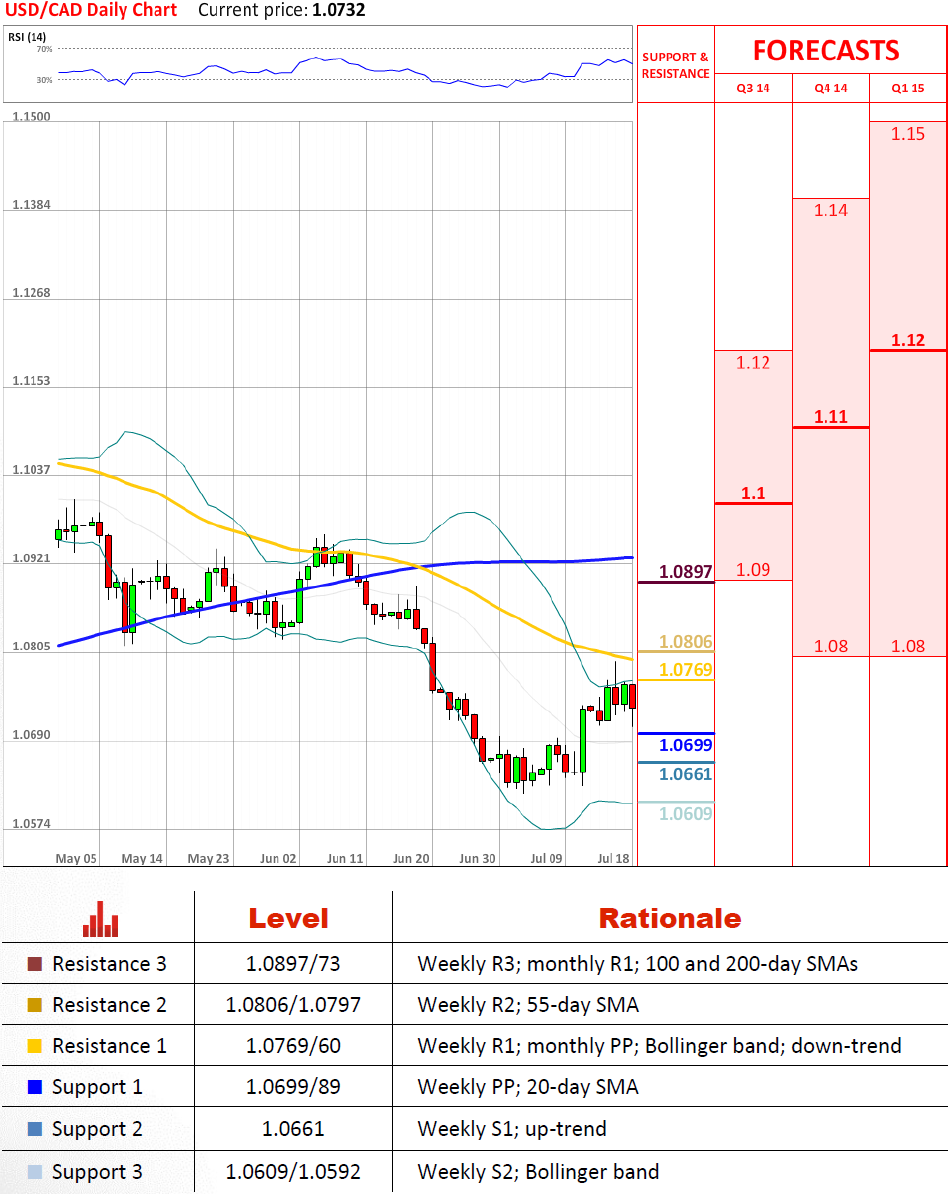Click the Jul 18 date axis label
This screenshot has width=950, height=1194.
[x=614, y=859]
